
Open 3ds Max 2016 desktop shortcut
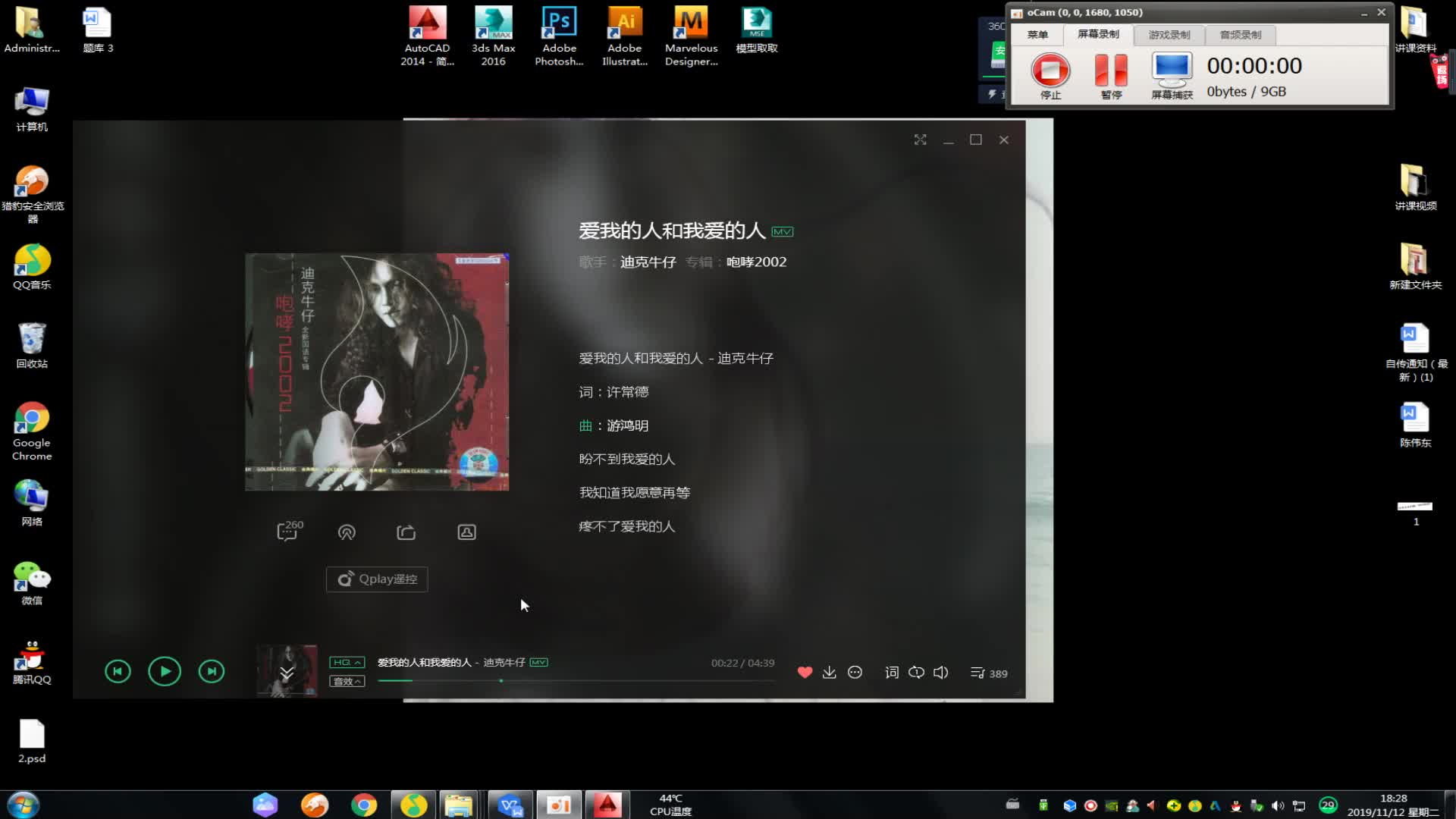[x=493, y=36]
